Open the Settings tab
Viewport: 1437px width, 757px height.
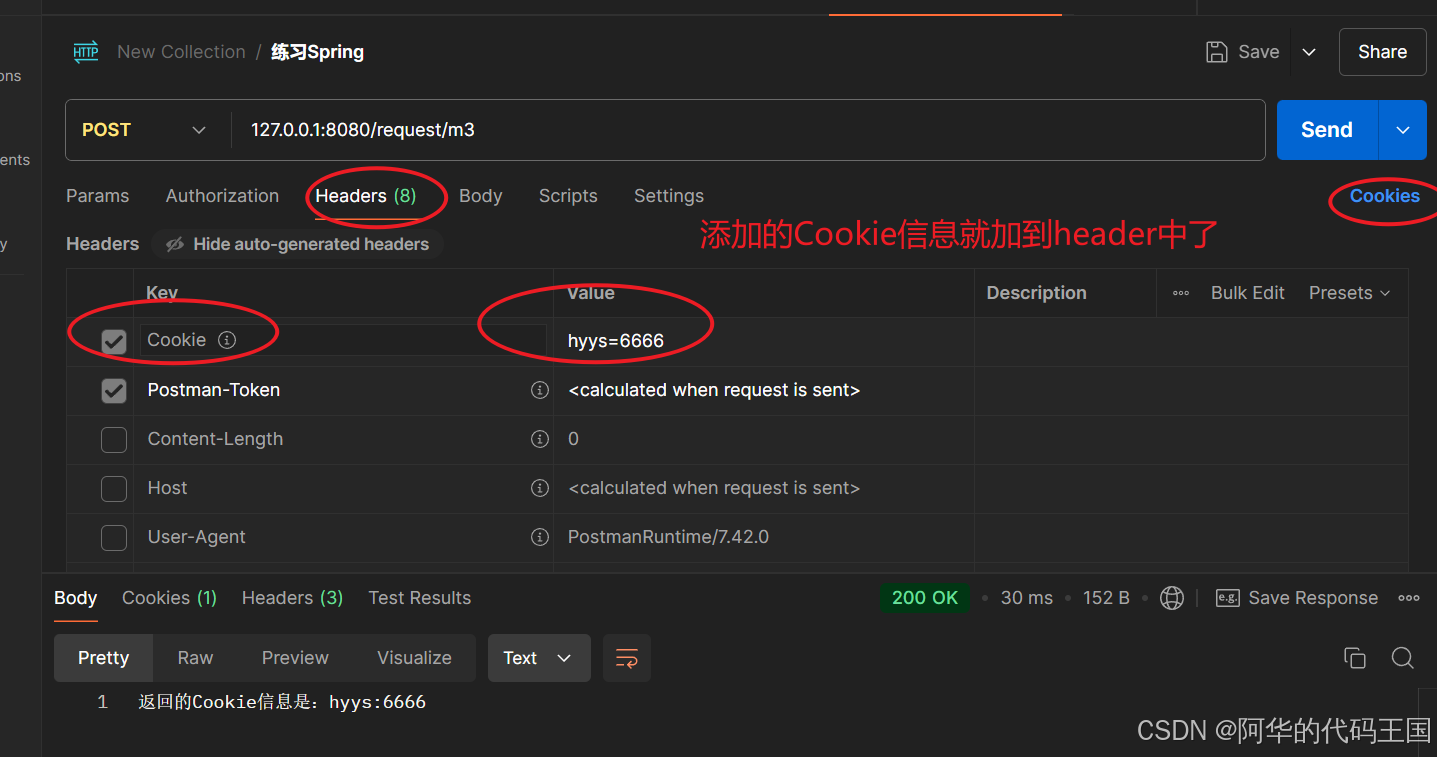tap(669, 196)
